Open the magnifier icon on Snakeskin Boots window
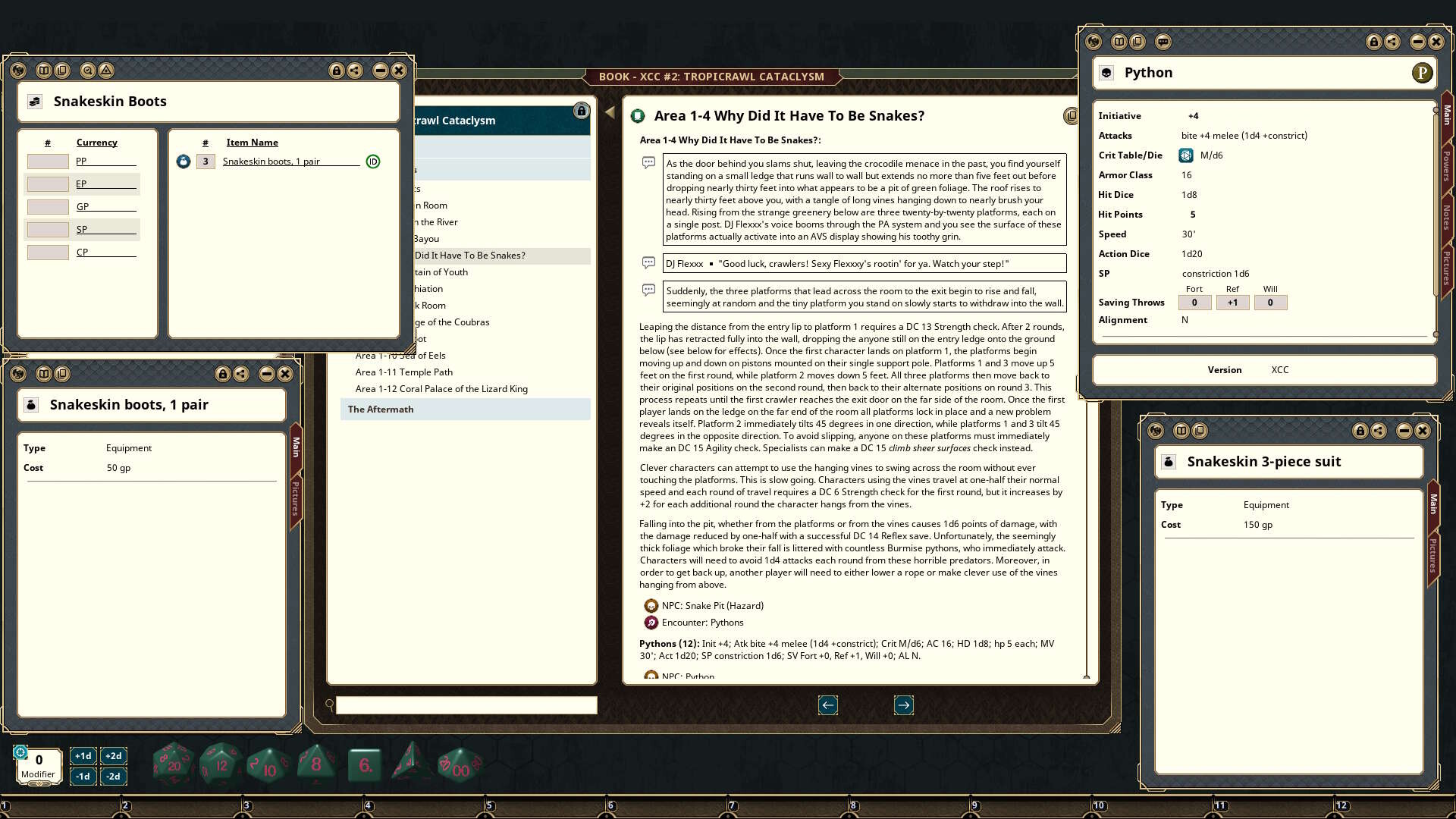The width and height of the screenshot is (1456, 819). [x=89, y=71]
